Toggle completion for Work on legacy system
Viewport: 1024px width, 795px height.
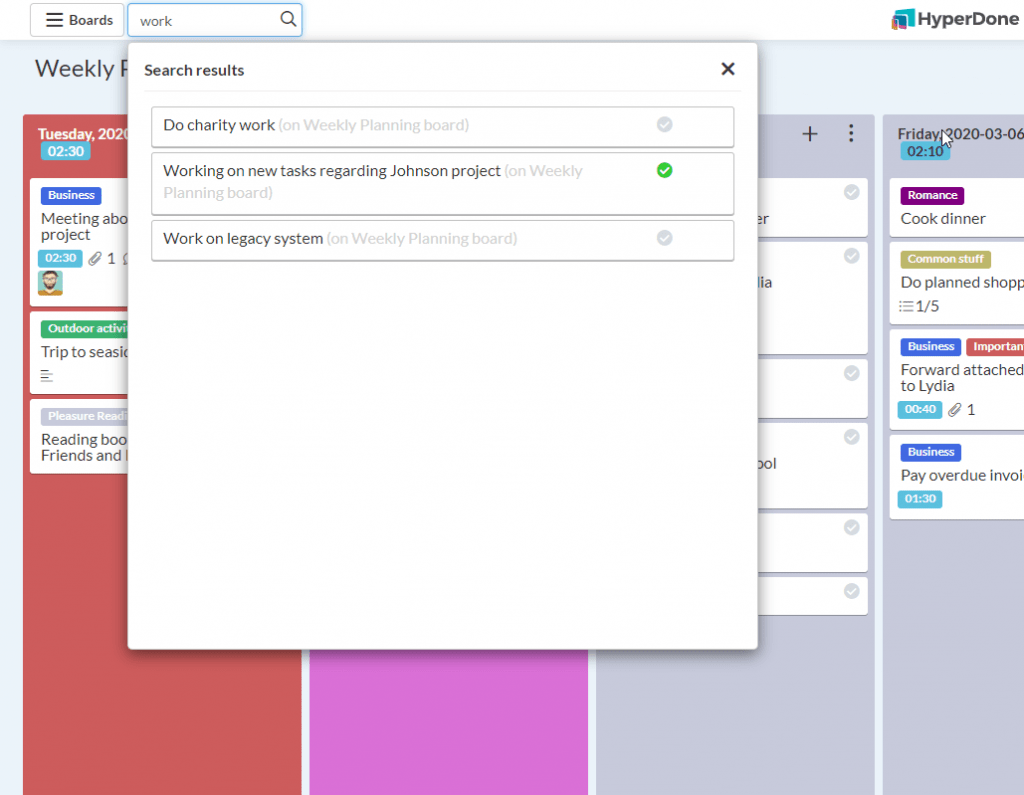664,238
